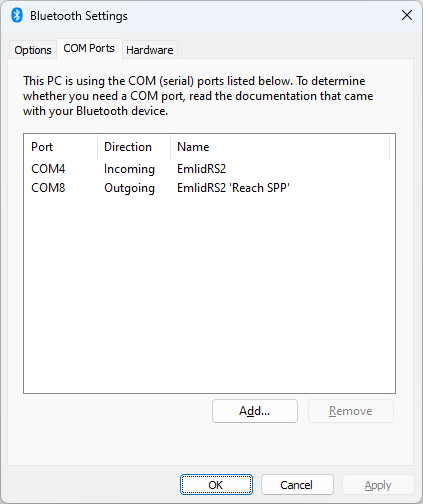
Task: Select the EmlidRS2 incoming device name
Action: (201, 169)
